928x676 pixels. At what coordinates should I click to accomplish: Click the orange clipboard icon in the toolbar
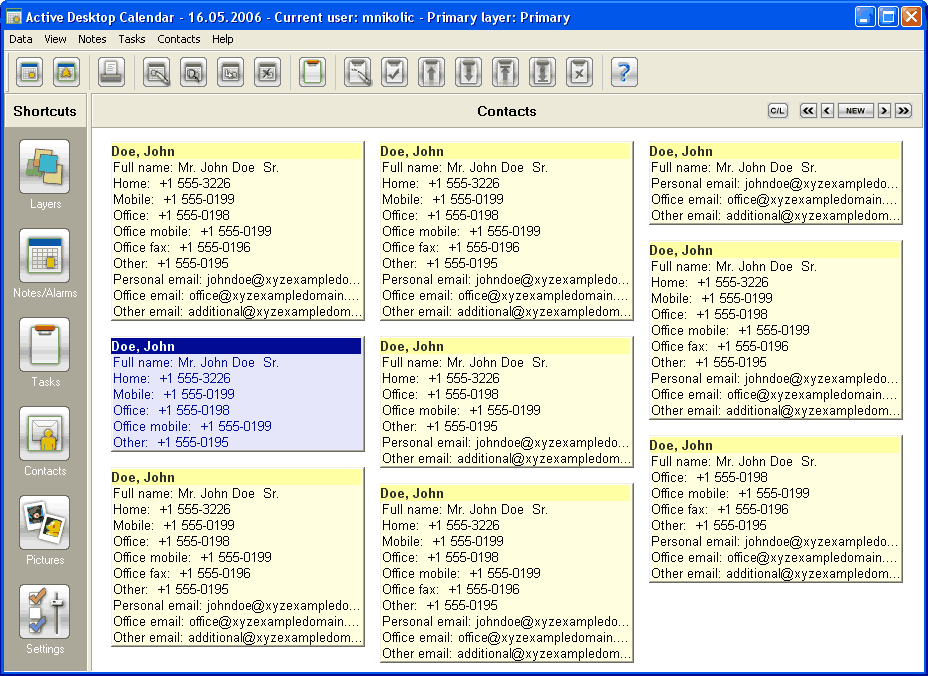click(x=312, y=72)
